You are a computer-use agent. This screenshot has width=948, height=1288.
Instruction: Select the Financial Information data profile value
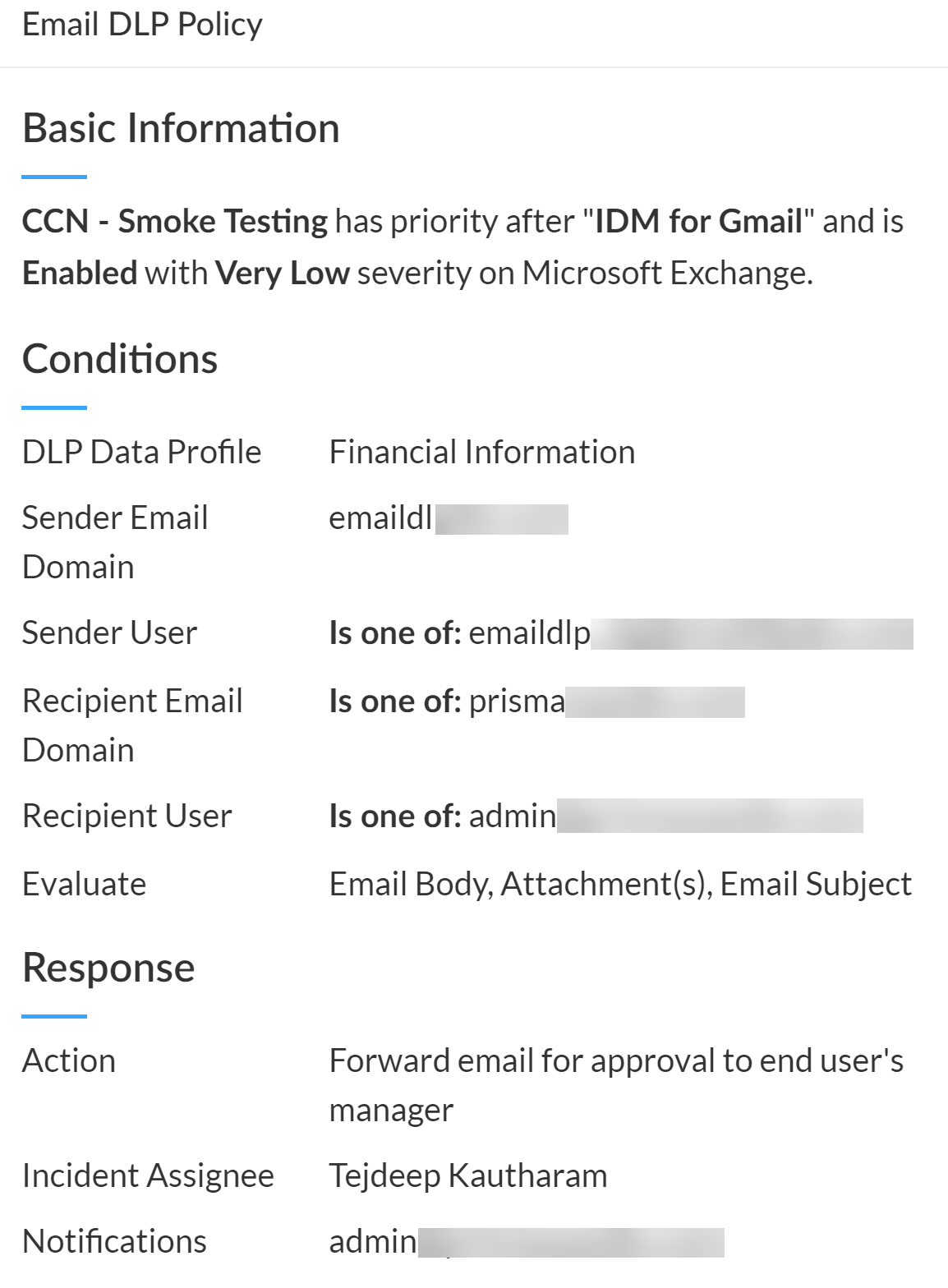(x=482, y=452)
